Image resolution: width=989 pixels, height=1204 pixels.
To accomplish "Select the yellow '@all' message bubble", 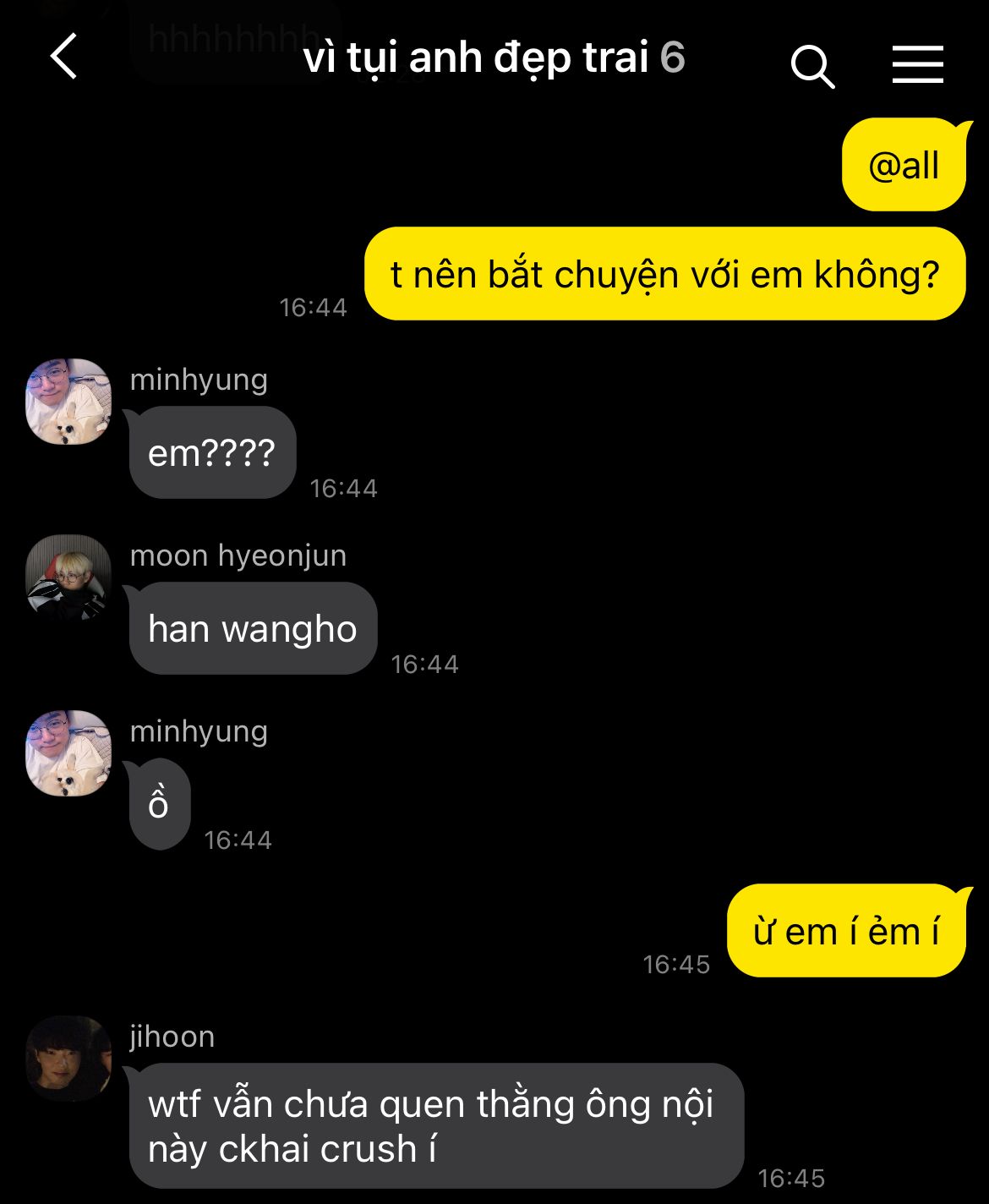I will pyautogui.click(x=904, y=165).
